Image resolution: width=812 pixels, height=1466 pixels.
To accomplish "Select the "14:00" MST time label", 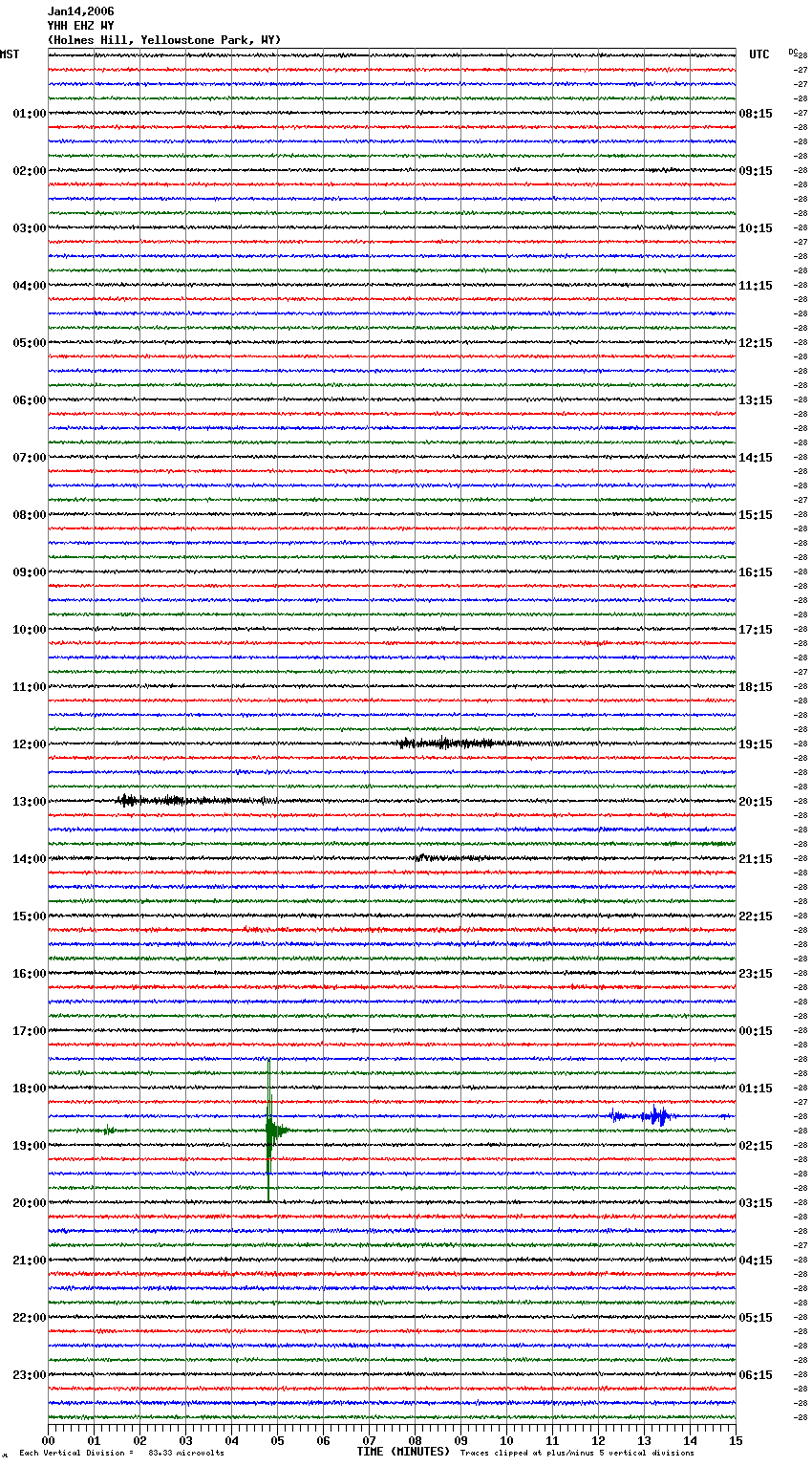I will (30, 859).
